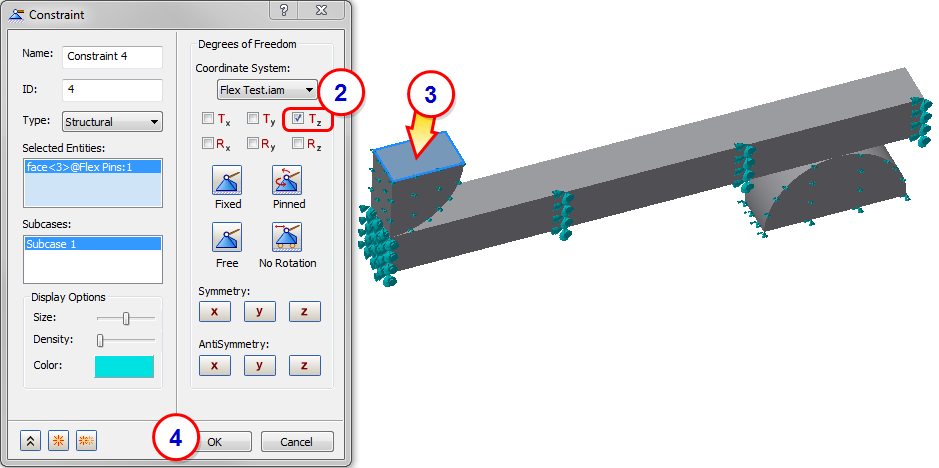The height and width of the screenshot is (468, 939).
Task: Click into the Name field Constraint 4
Action: pyautogui.click(x=113, y=56)
